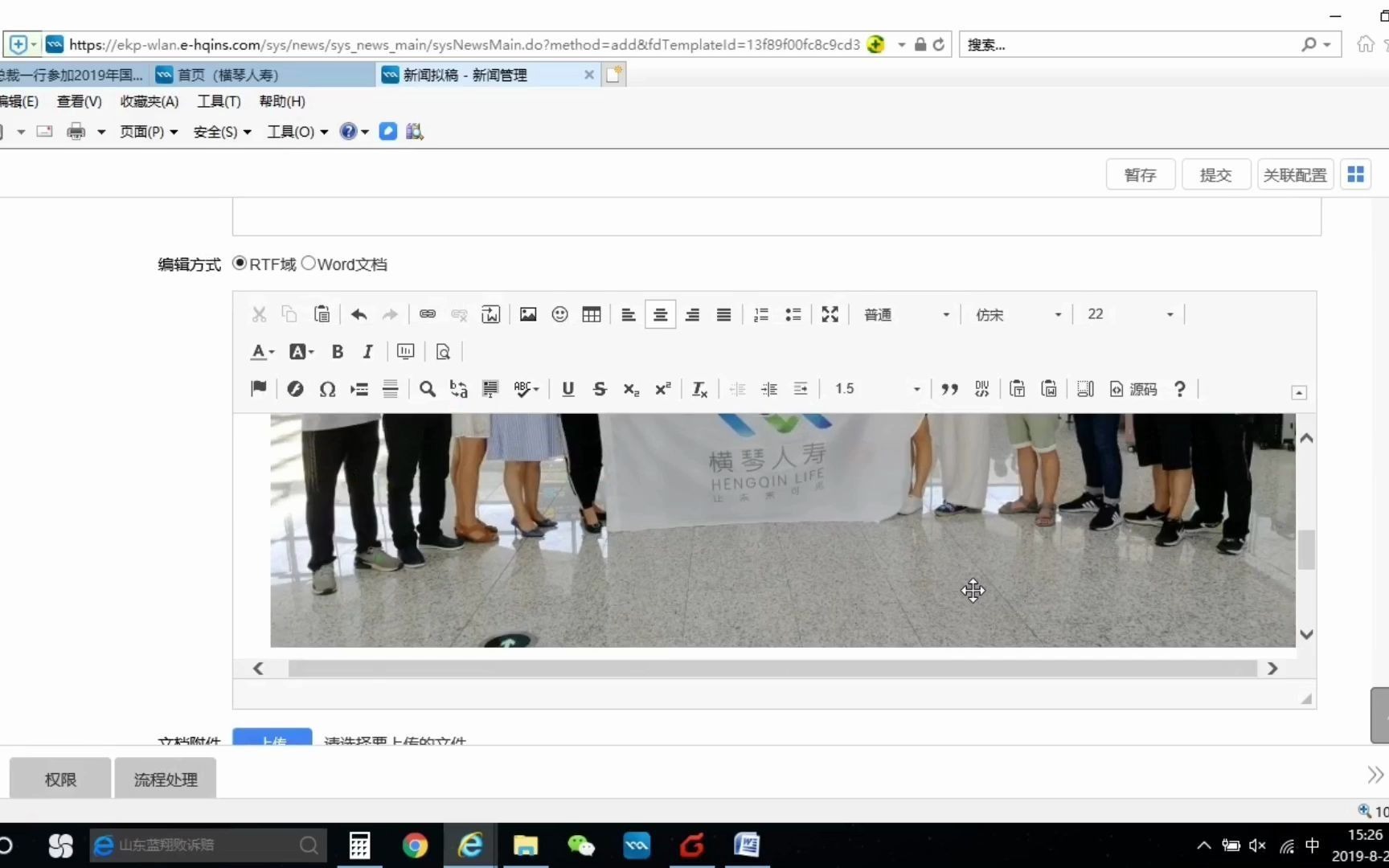
Task: Align text left in the editor
Action: [629, 314]
